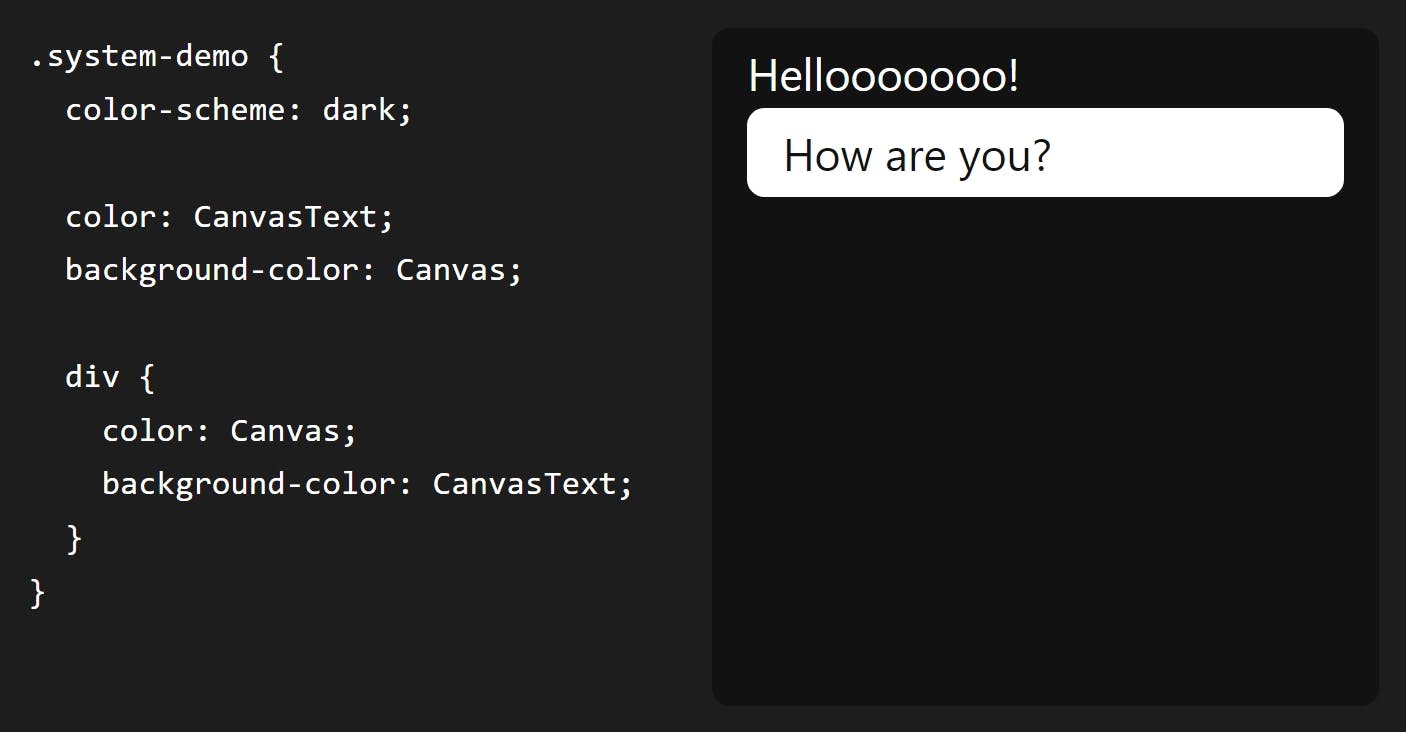Click the Canvas value after the first background-color
1406x732 pixels.
(x=450, y=270)
